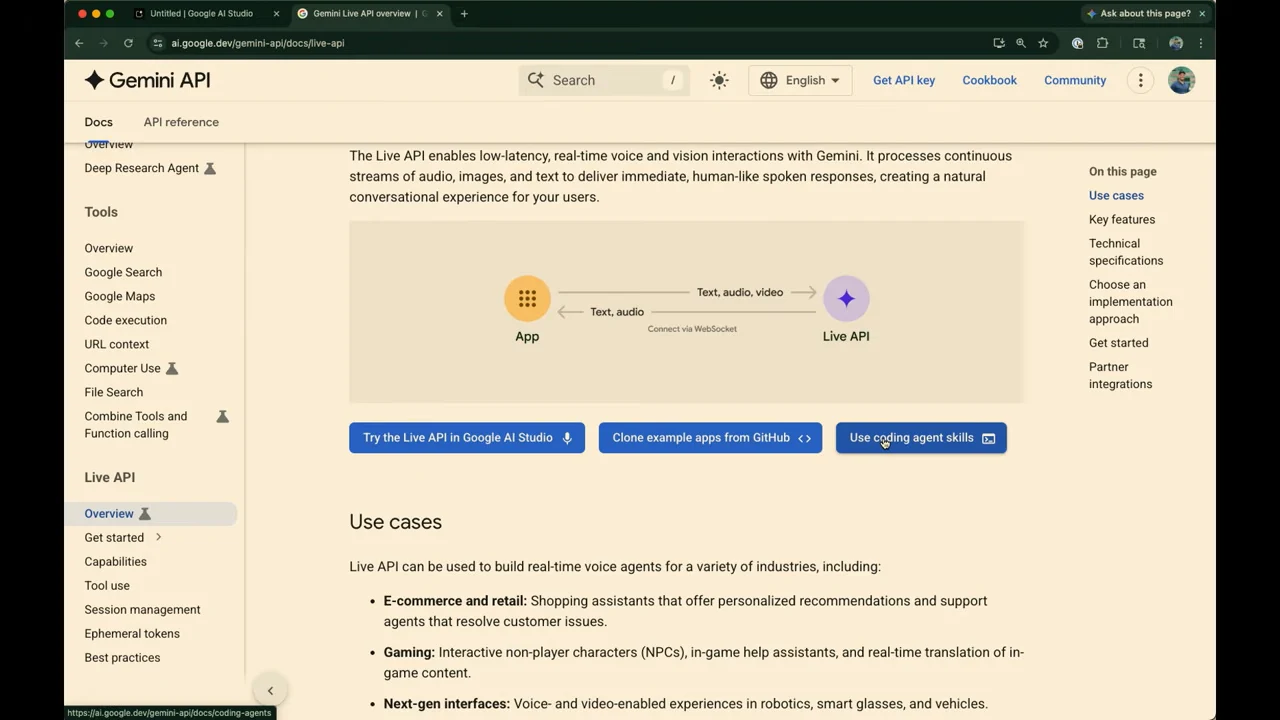Click the Gemini API logo
Viewport: 1280px width, 720px height.
(x=147, y=80)
